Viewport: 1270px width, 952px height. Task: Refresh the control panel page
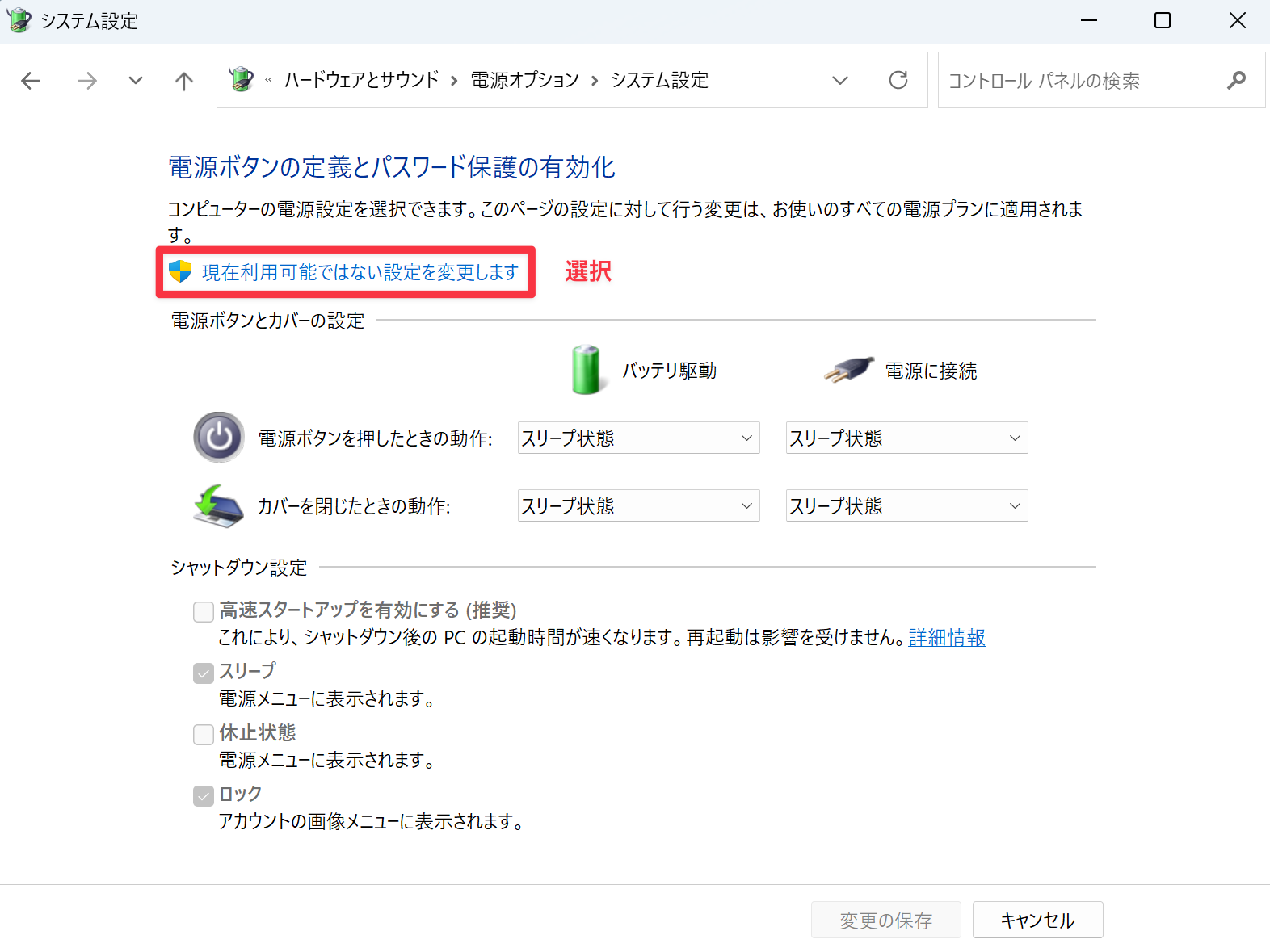coord(898,81)
